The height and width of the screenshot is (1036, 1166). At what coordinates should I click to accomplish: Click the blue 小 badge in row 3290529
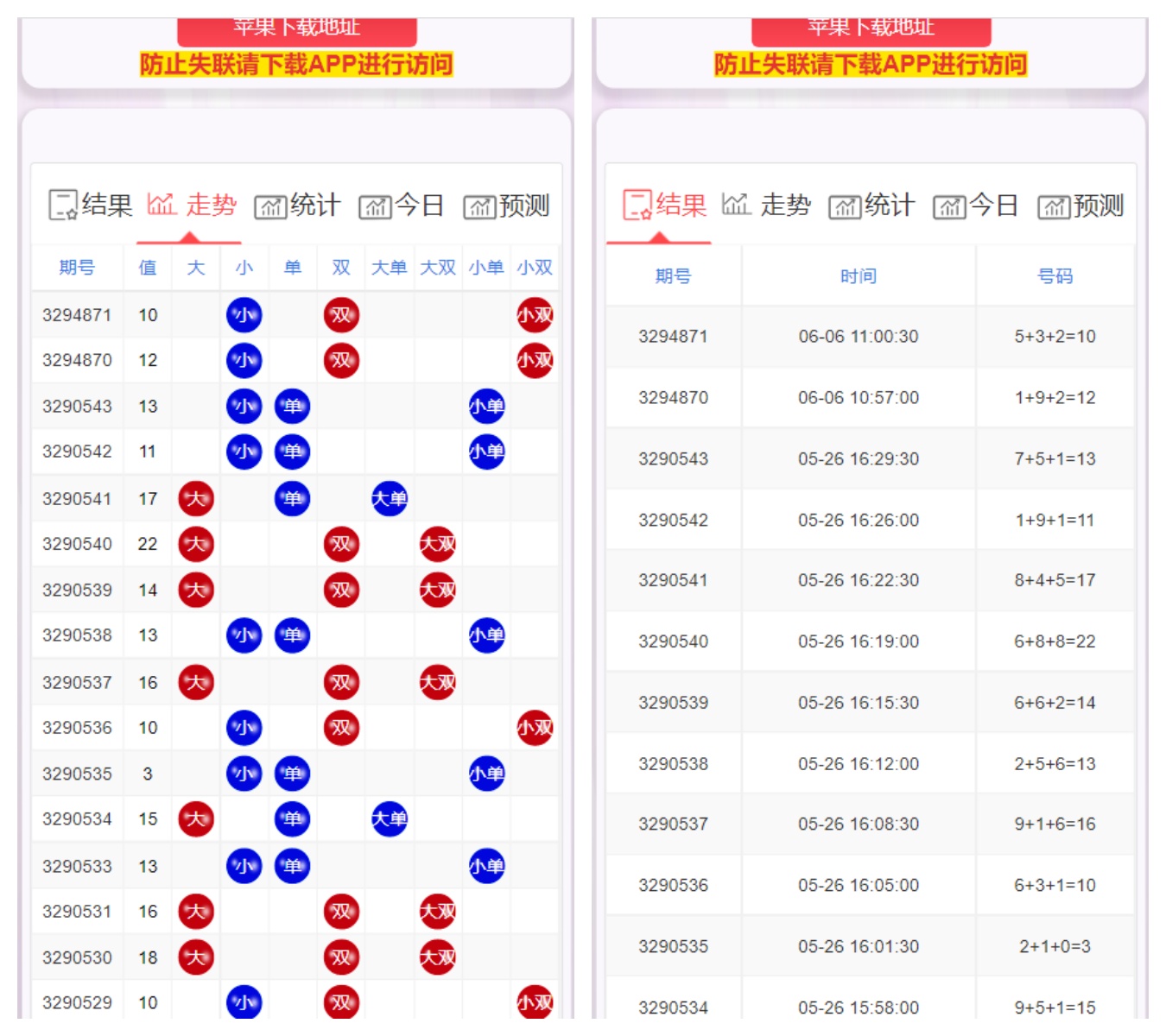click(245, 1003)
